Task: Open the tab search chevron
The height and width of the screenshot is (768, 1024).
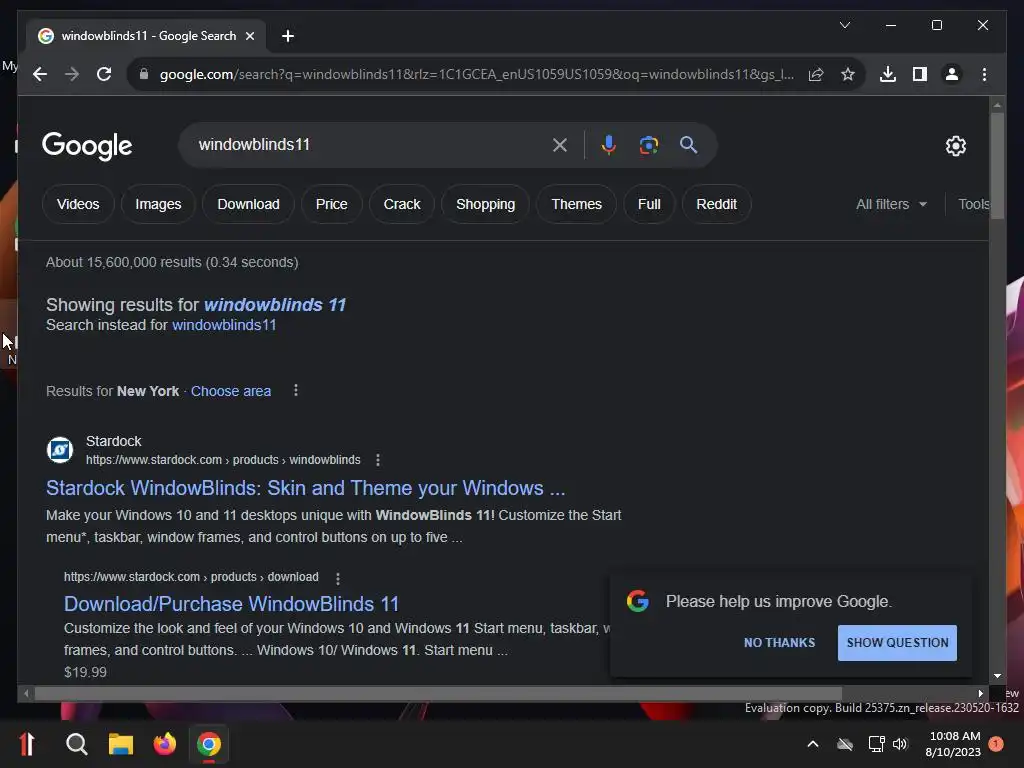Action: [844, 25]
